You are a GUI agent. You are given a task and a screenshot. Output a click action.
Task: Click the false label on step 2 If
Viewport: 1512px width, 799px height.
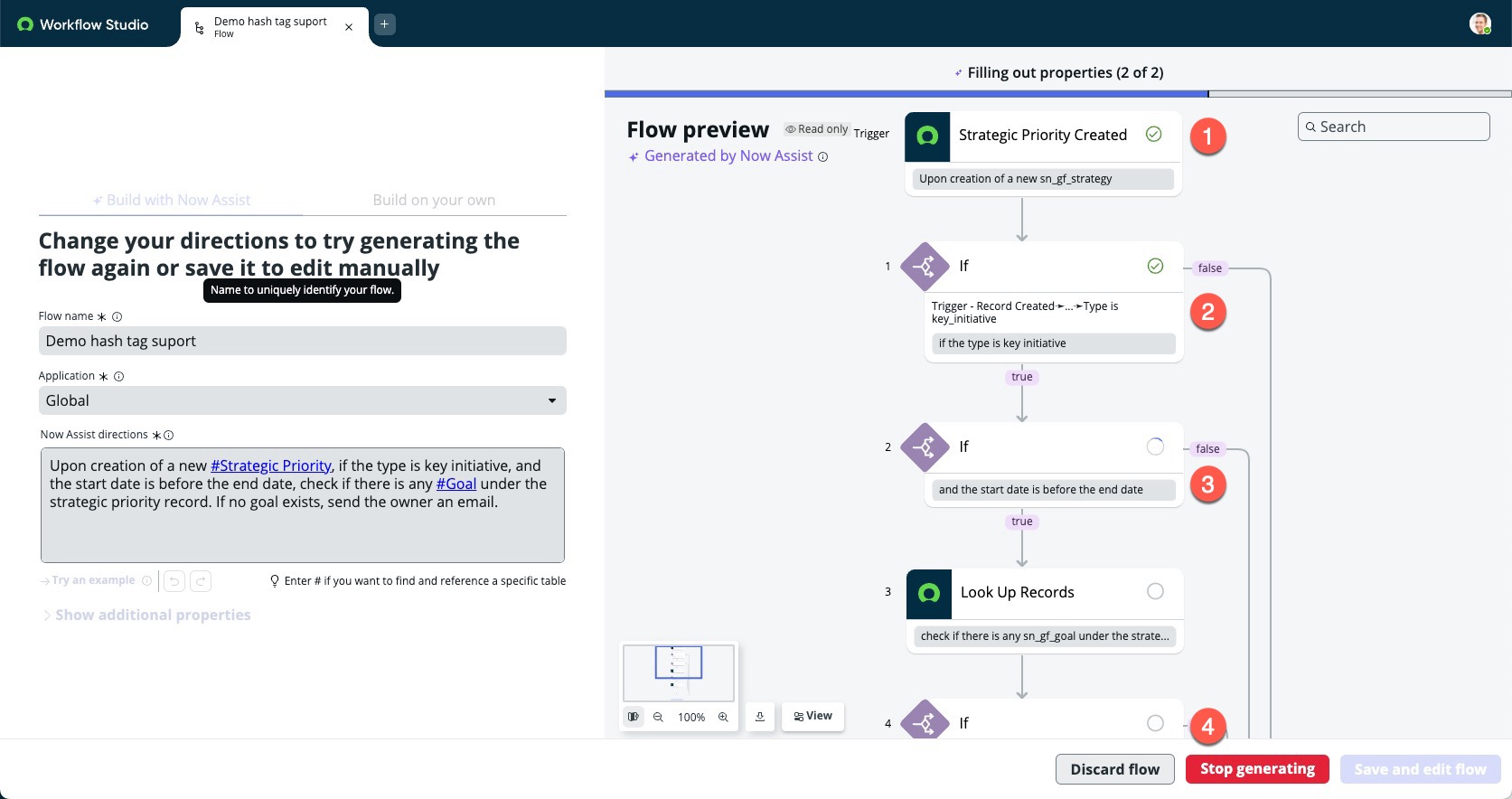coord(1207,448)
